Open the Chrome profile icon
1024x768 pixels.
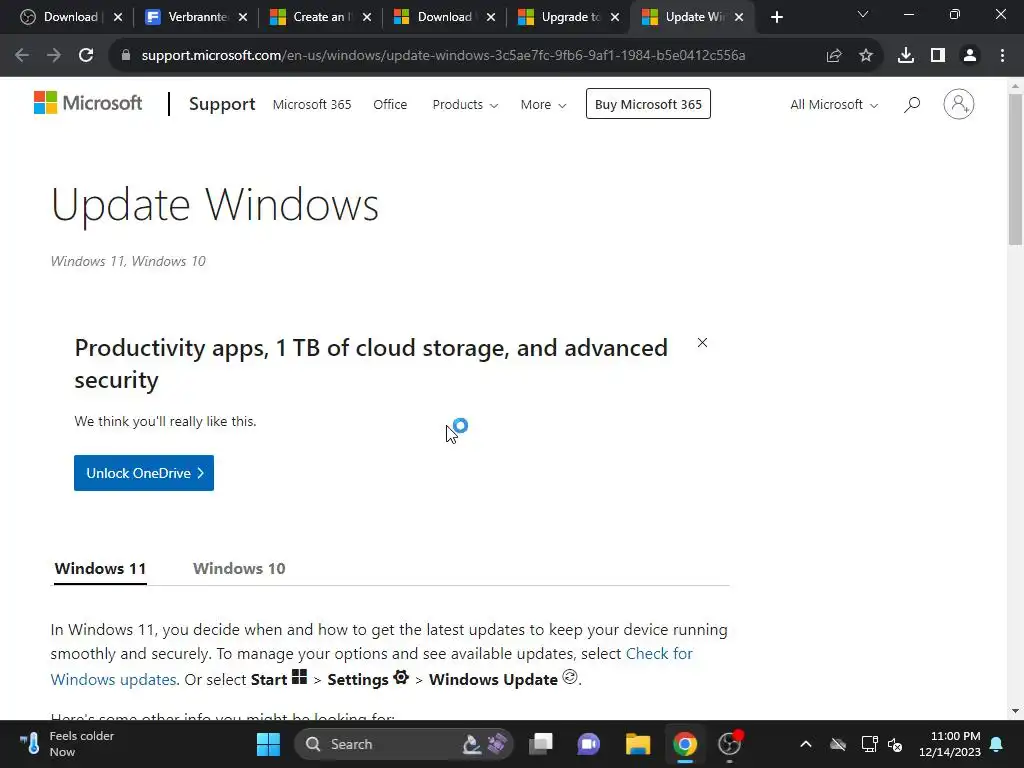970,56
